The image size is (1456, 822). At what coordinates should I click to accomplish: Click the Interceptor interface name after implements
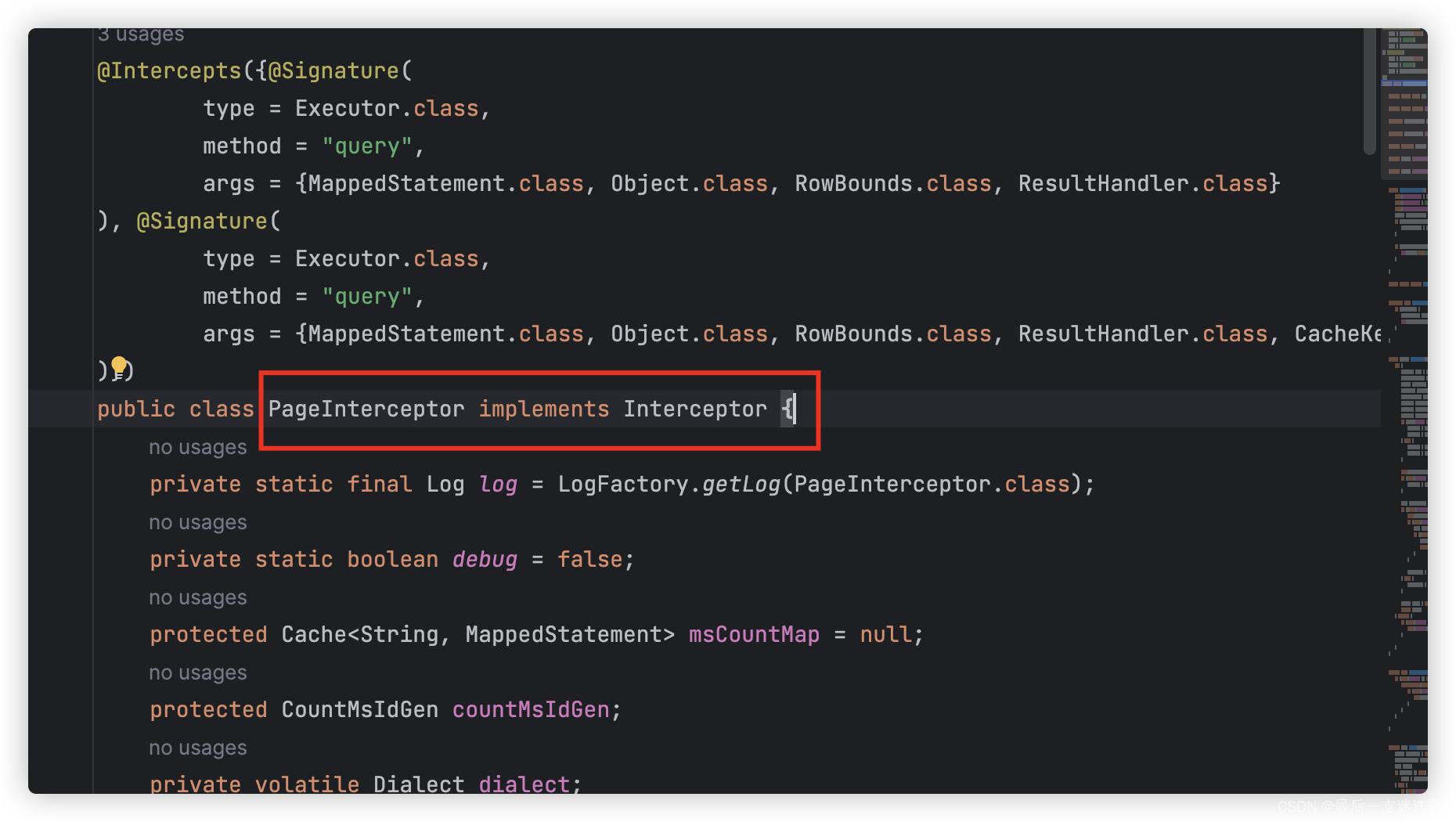pyautogui.click(x=695, y=409)
